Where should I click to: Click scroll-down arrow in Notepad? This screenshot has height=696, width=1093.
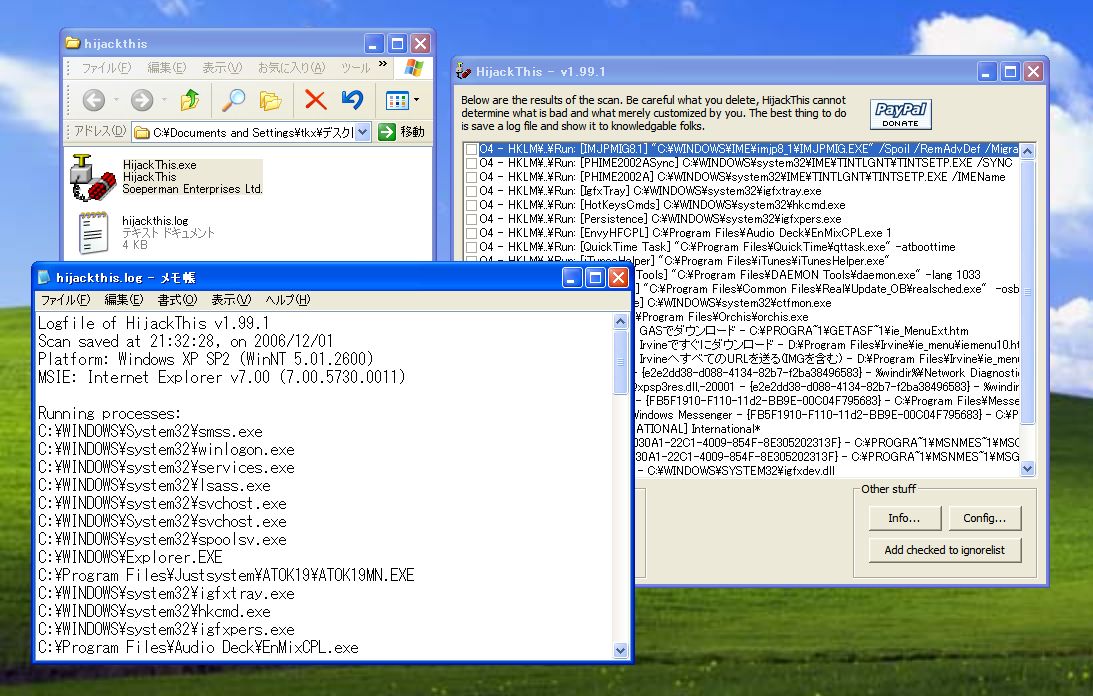click(620, 651)
